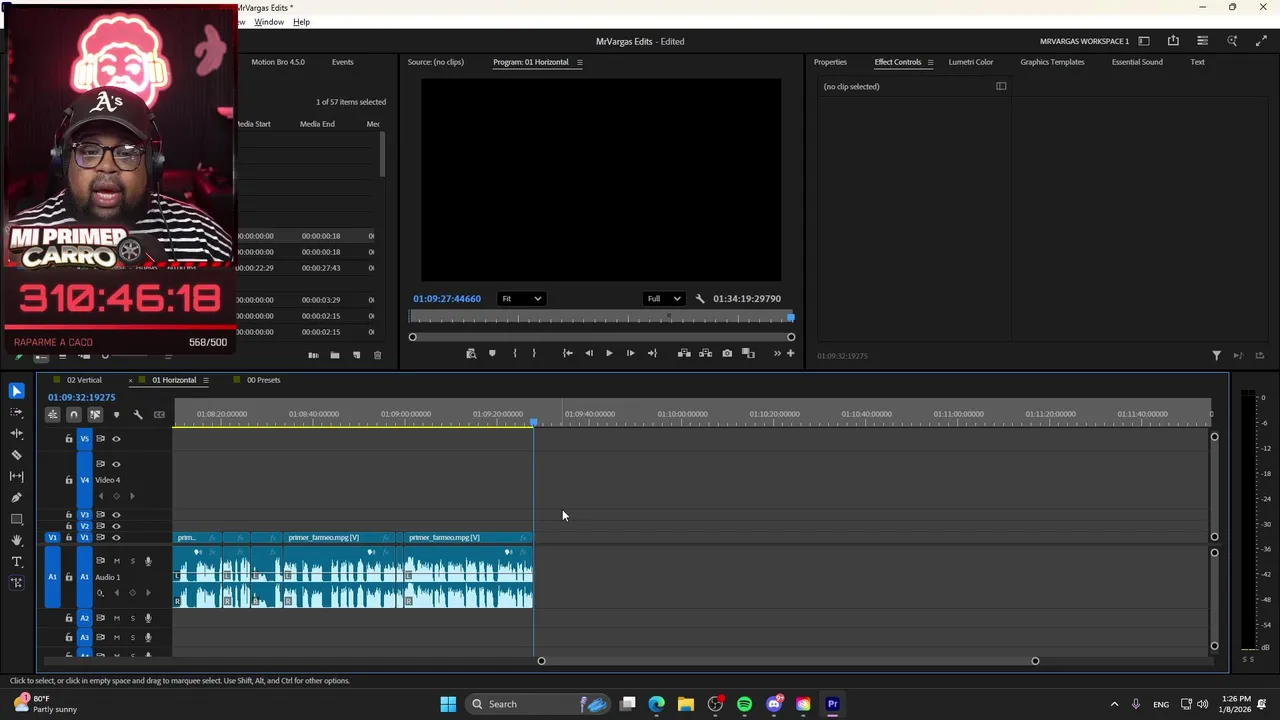Viewport: 1280px width, 720px height.
Task: Go to In point in Program monitor
Action: [567, 353]
